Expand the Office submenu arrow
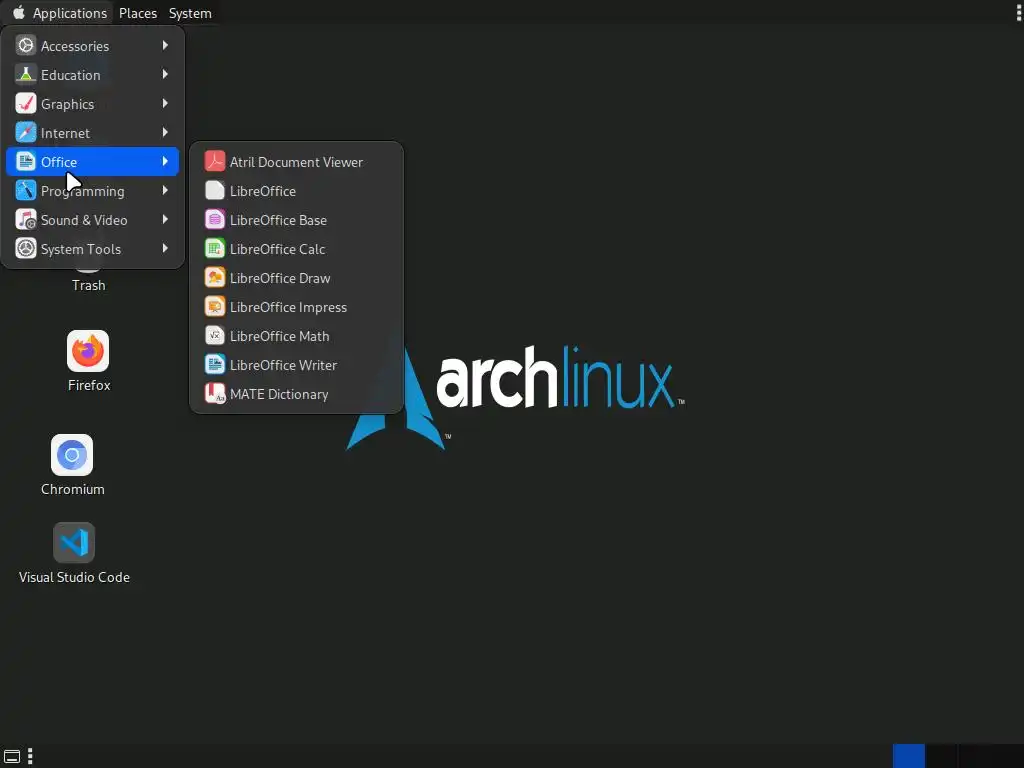The height and width of the screenshot is (768, 1024). pos(165,161)
